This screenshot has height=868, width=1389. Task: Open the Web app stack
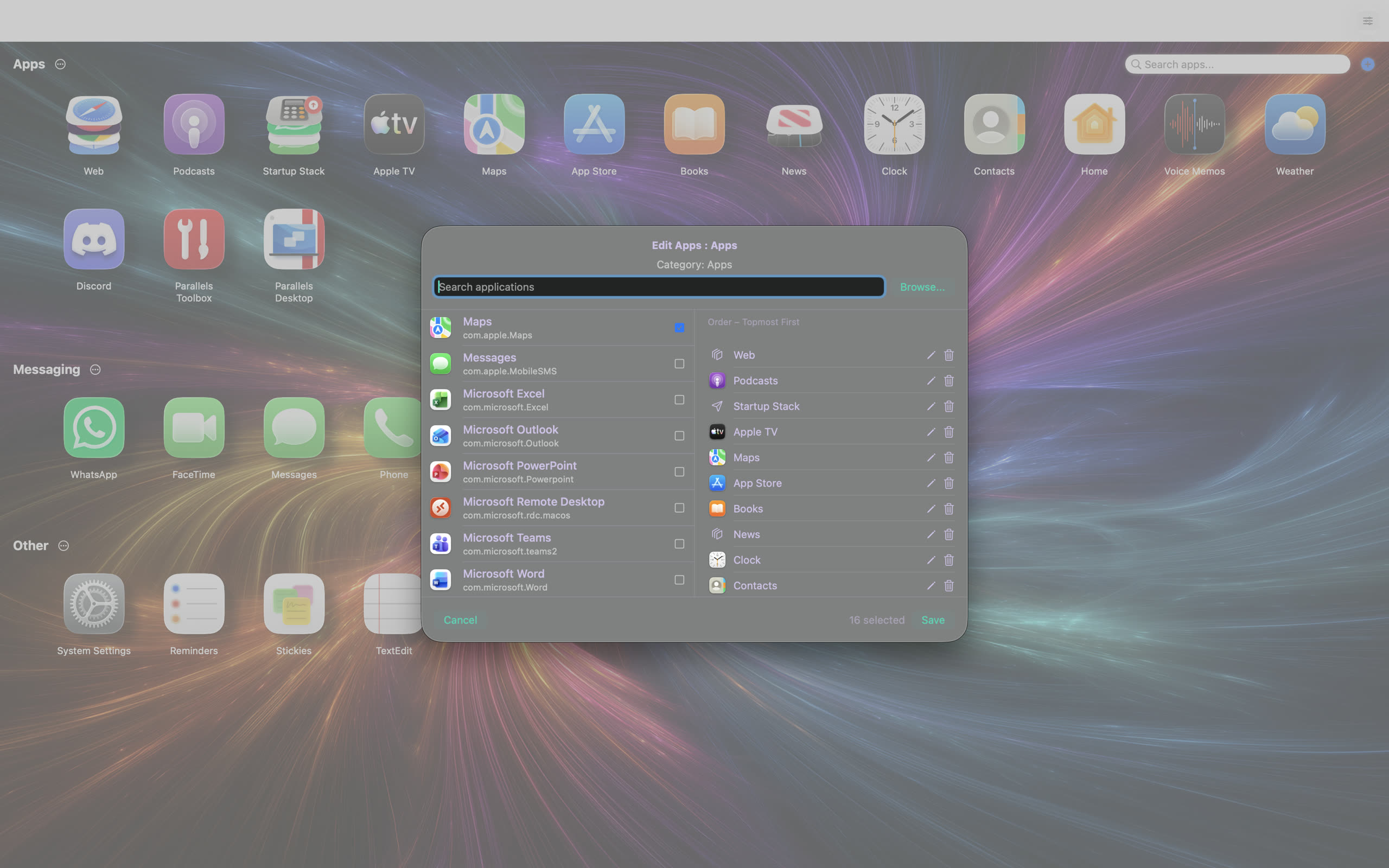coord(93,125)
